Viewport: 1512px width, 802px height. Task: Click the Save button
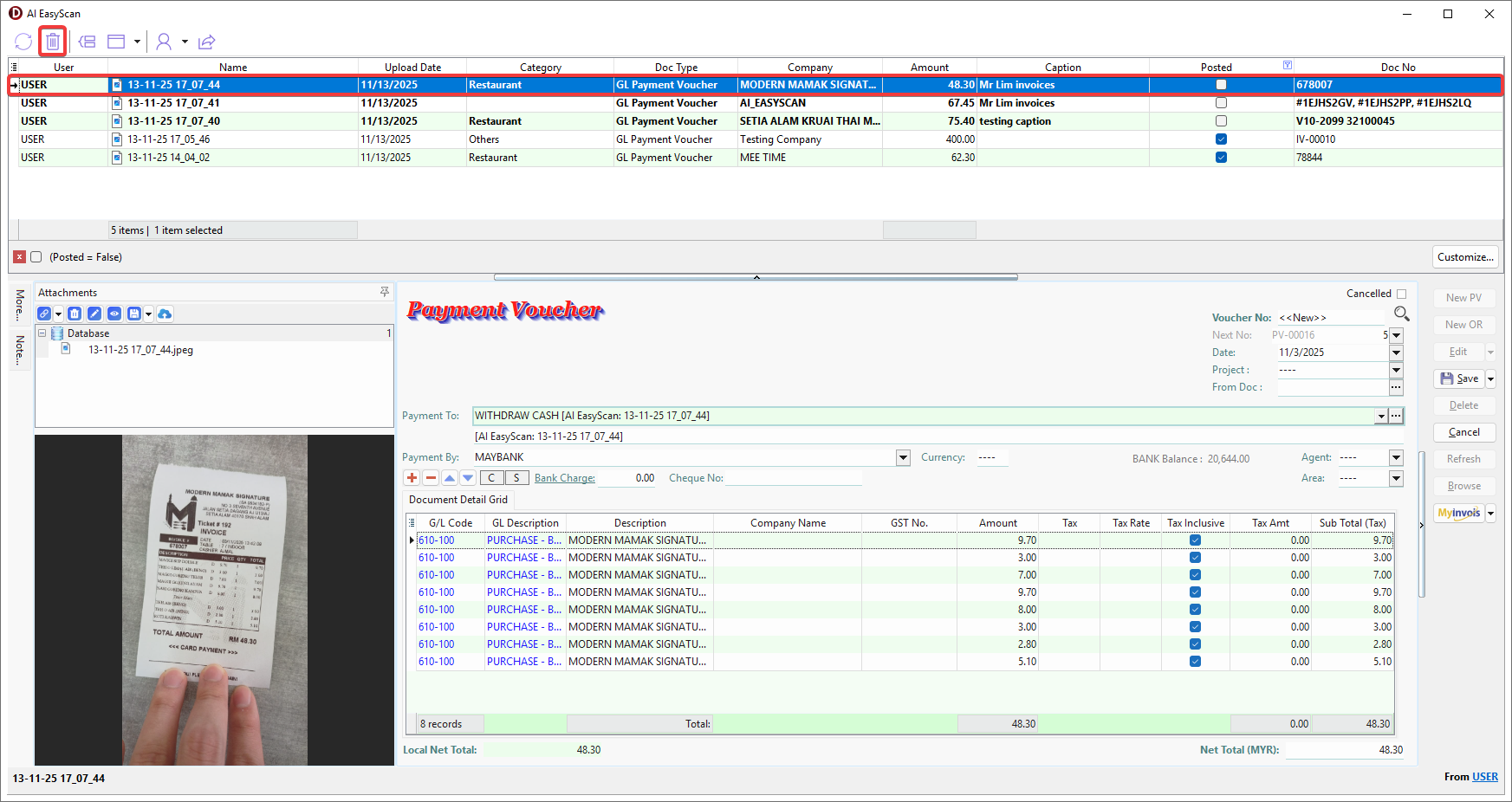(x=1459, y=378)
